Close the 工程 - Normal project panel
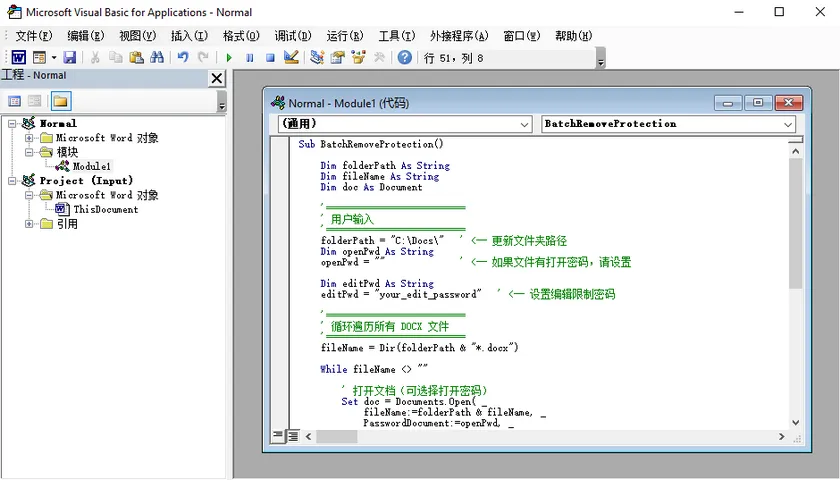 216,78
